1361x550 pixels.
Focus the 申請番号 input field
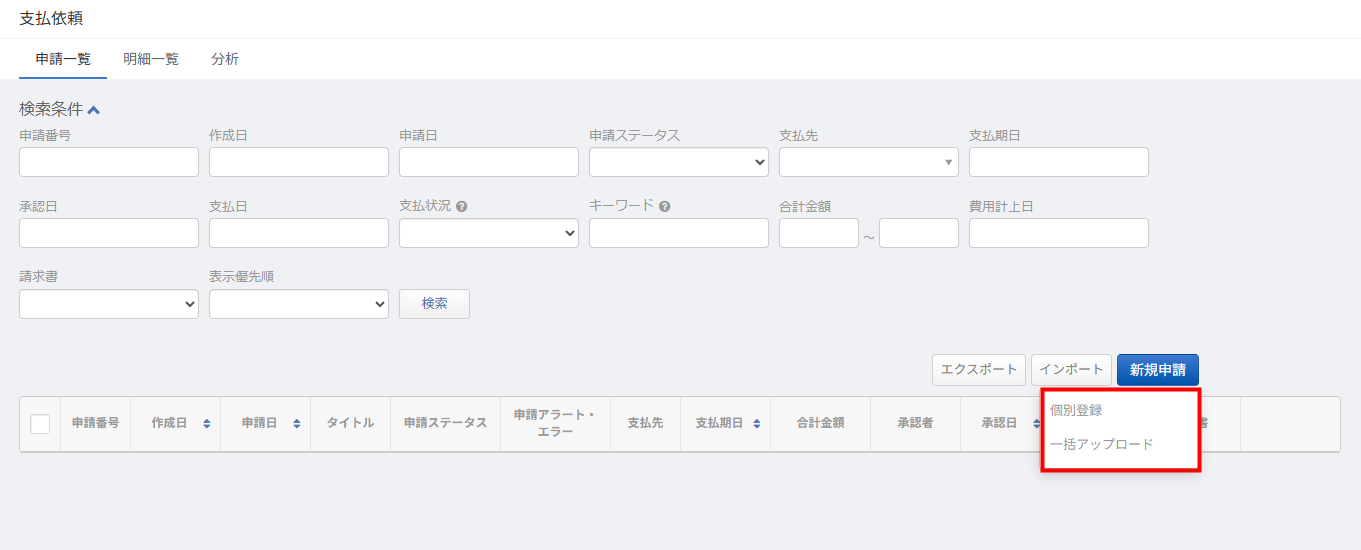click(108, 162)
